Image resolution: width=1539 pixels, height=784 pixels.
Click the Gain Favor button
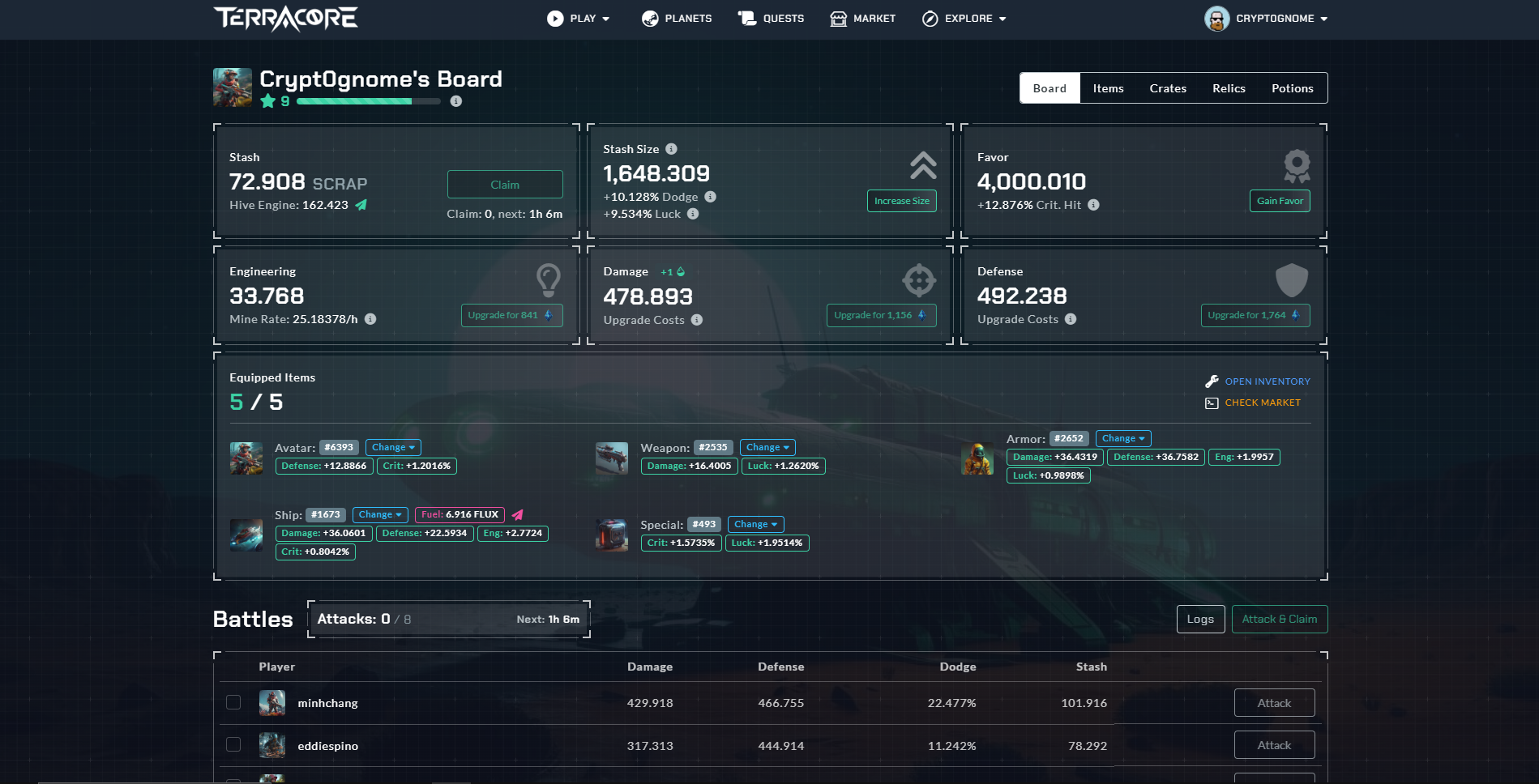(1280, 201)
